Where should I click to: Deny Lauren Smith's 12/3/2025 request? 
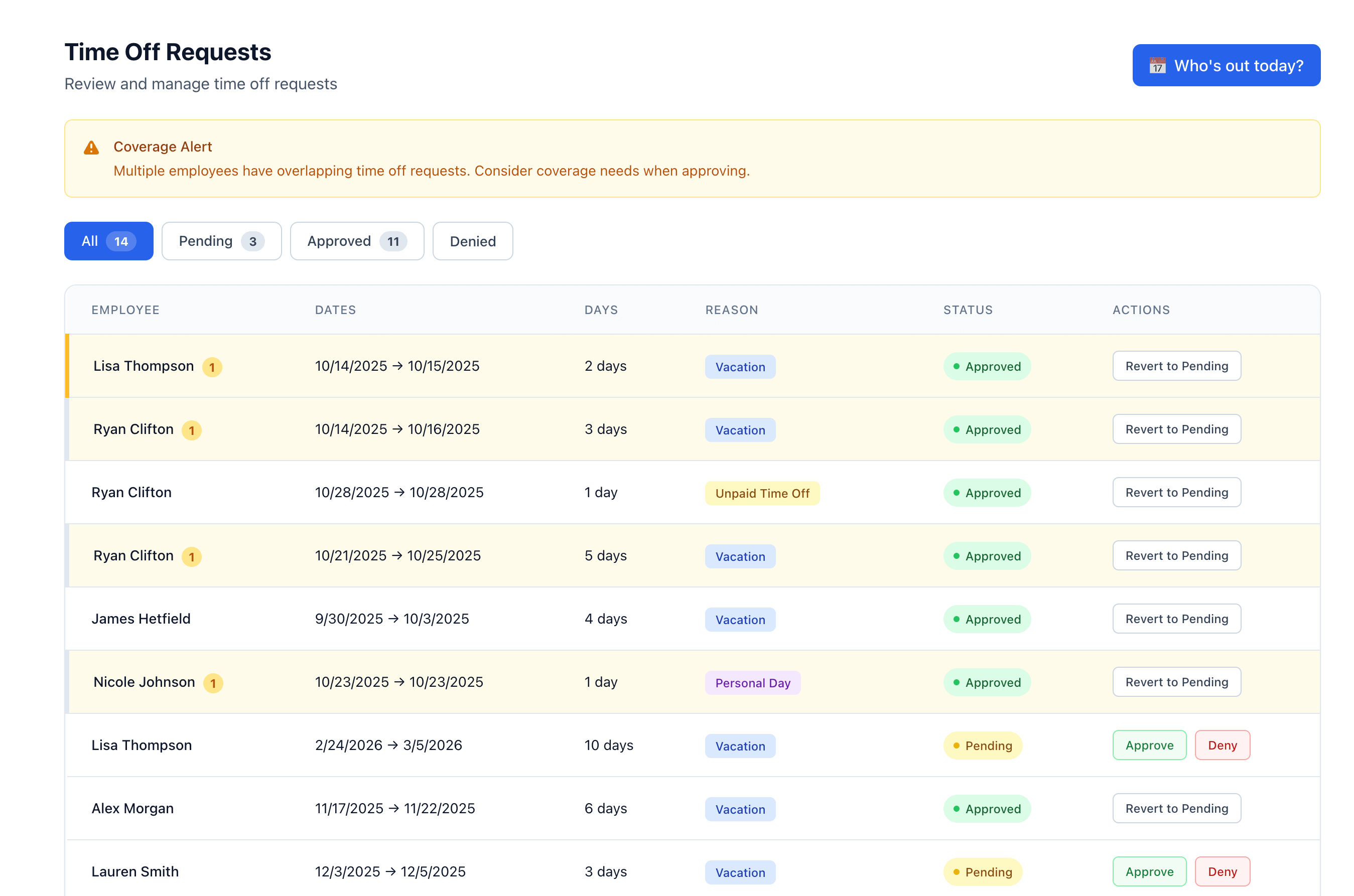click(1222, 871)
